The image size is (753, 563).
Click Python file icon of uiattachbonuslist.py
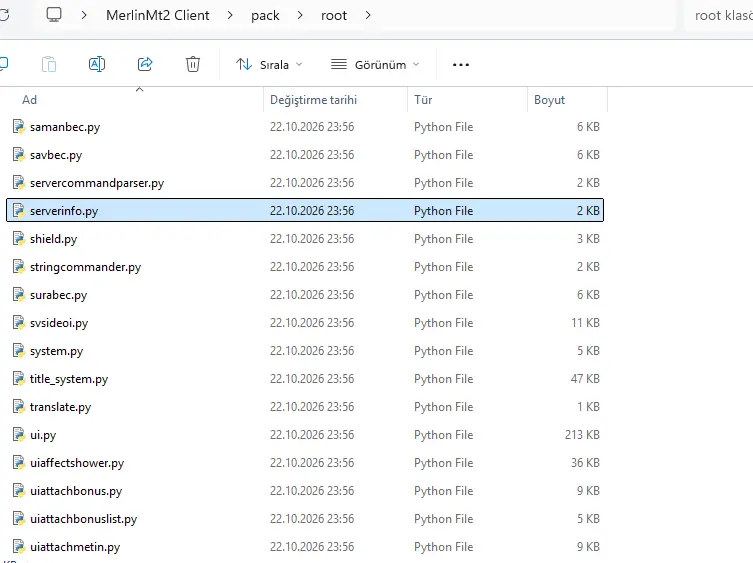click(x=18, y=518)
